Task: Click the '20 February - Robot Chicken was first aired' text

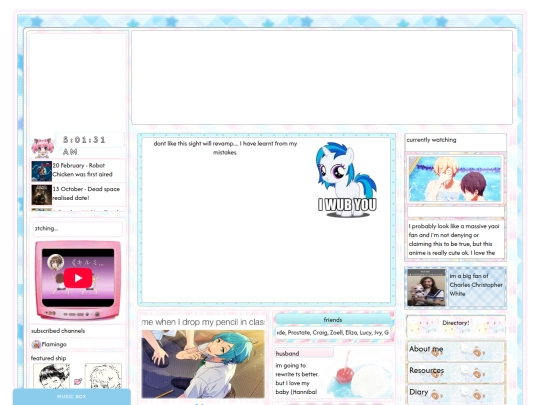Action: coord(83,170)
